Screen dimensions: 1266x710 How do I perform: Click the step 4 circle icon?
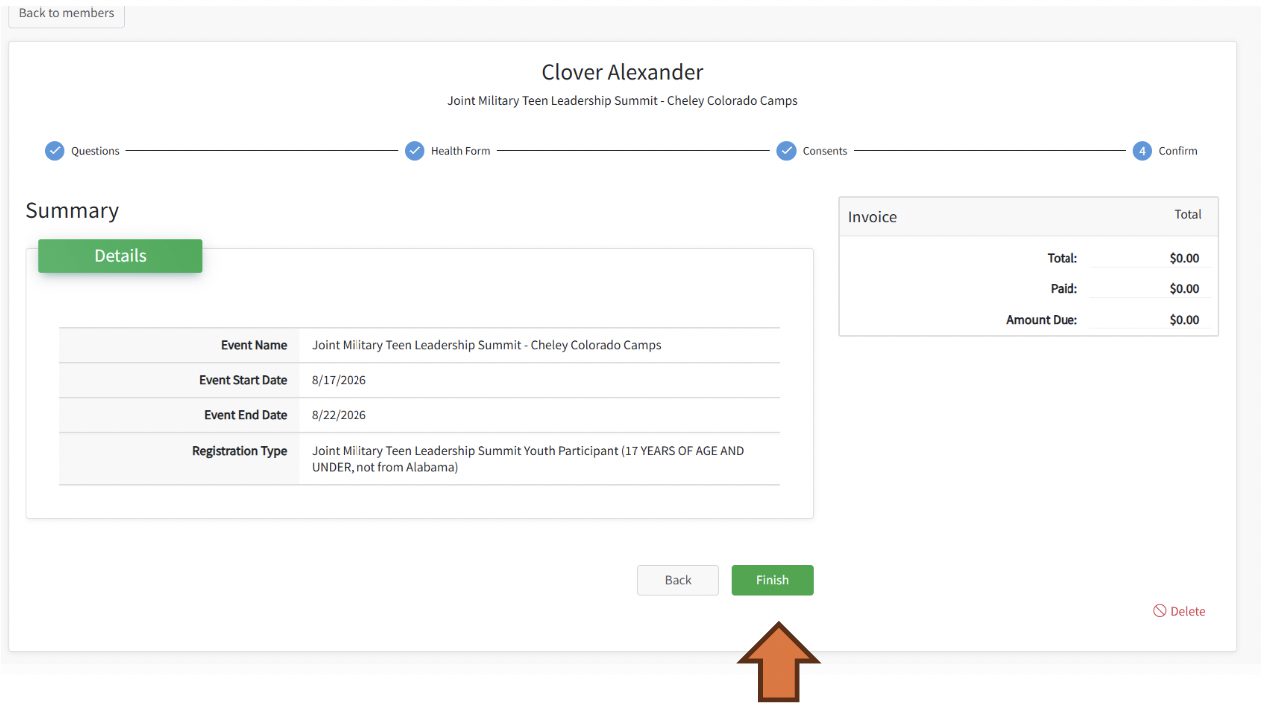tap(1142, 151)
